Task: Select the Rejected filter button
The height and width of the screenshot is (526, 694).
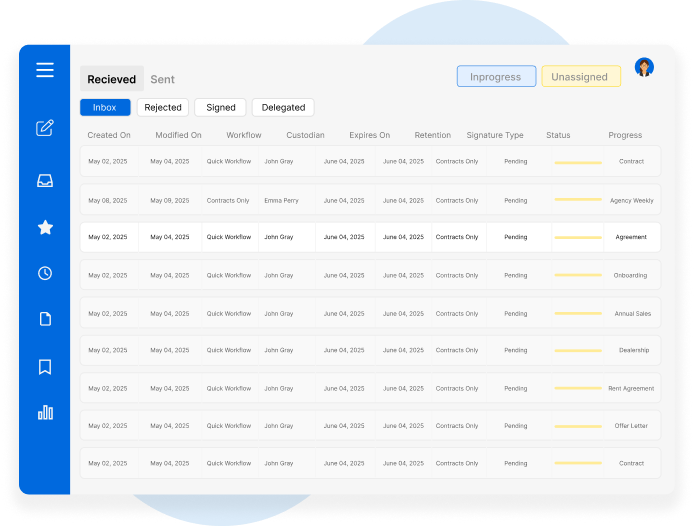Action: point(163,108)
